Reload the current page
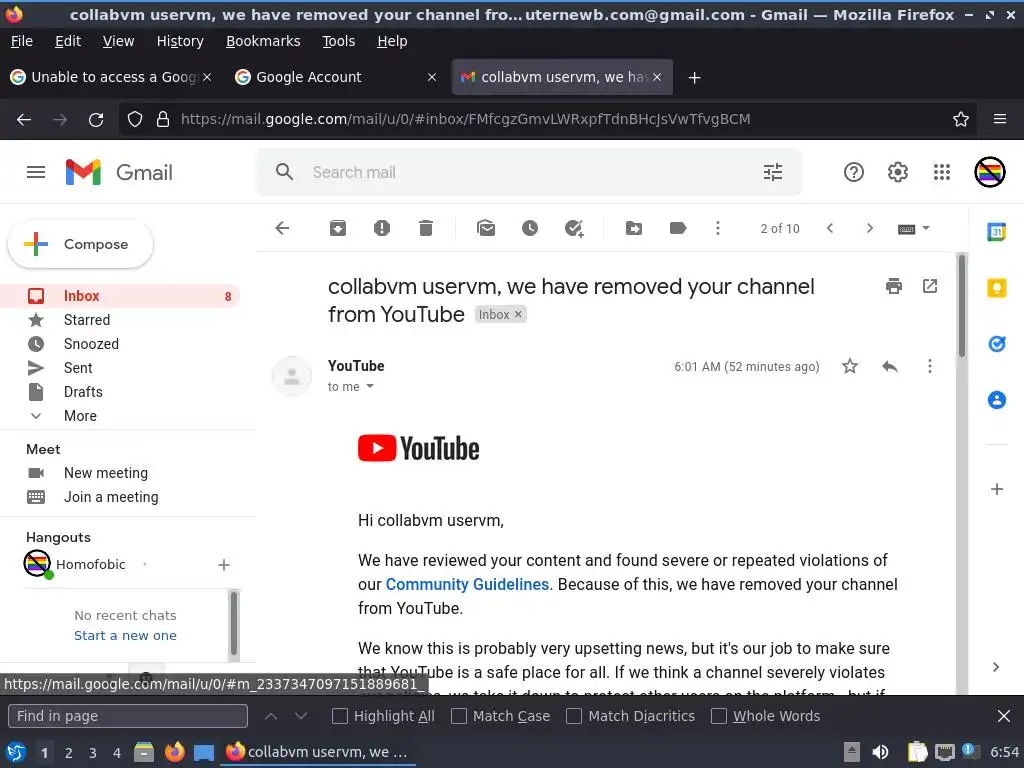The width and height of the screenshot is (1024, 768). [96, 120]
